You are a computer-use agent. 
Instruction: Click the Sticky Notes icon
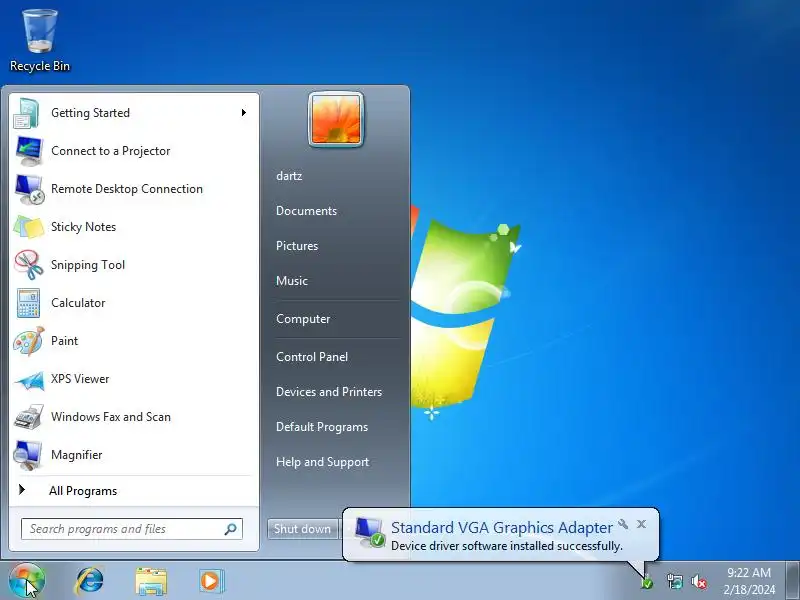coord(28,227)
